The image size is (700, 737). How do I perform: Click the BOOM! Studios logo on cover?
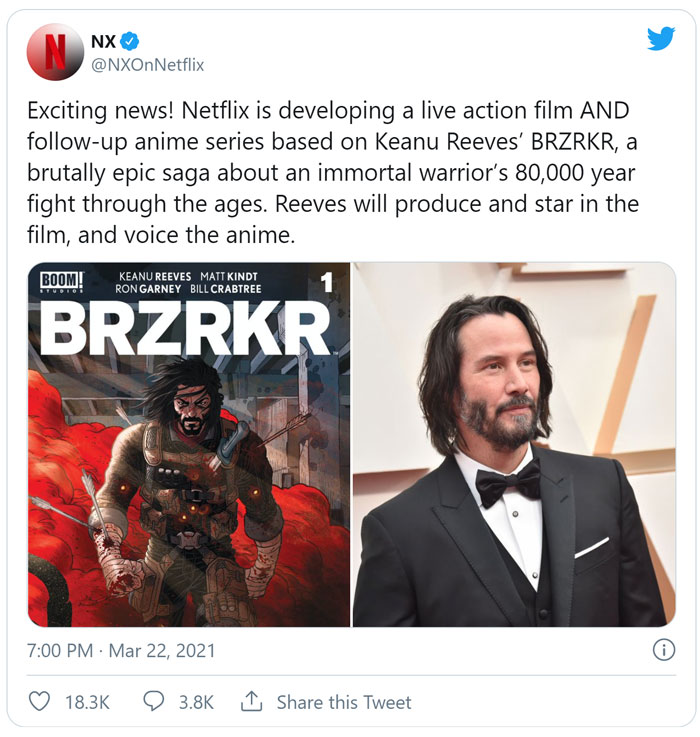pyautogui.click(x=63, y=282)
